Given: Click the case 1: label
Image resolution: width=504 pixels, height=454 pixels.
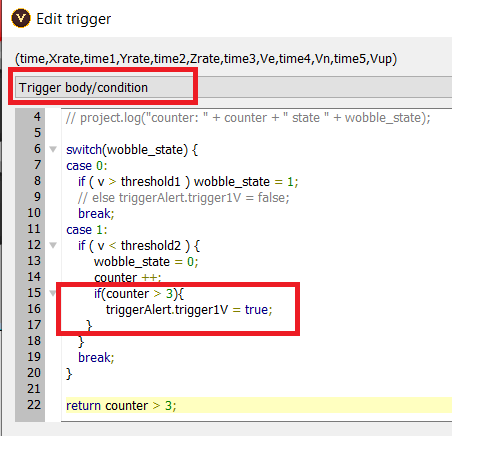Looking at the screenshot, I should coord(87,230).
